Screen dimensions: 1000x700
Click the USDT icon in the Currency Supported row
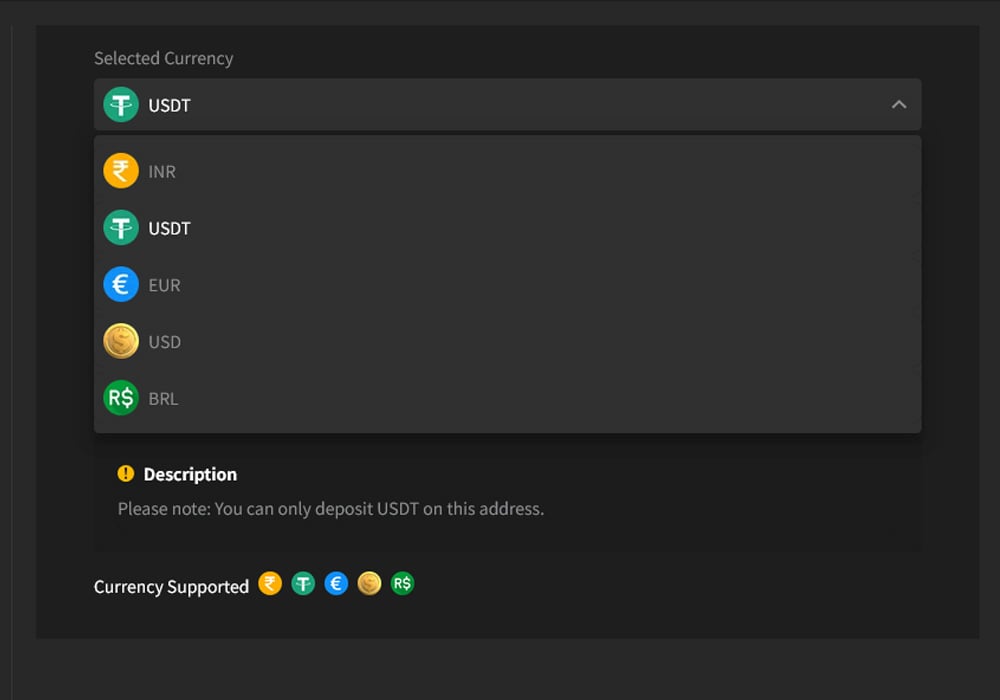pos(302,583)
